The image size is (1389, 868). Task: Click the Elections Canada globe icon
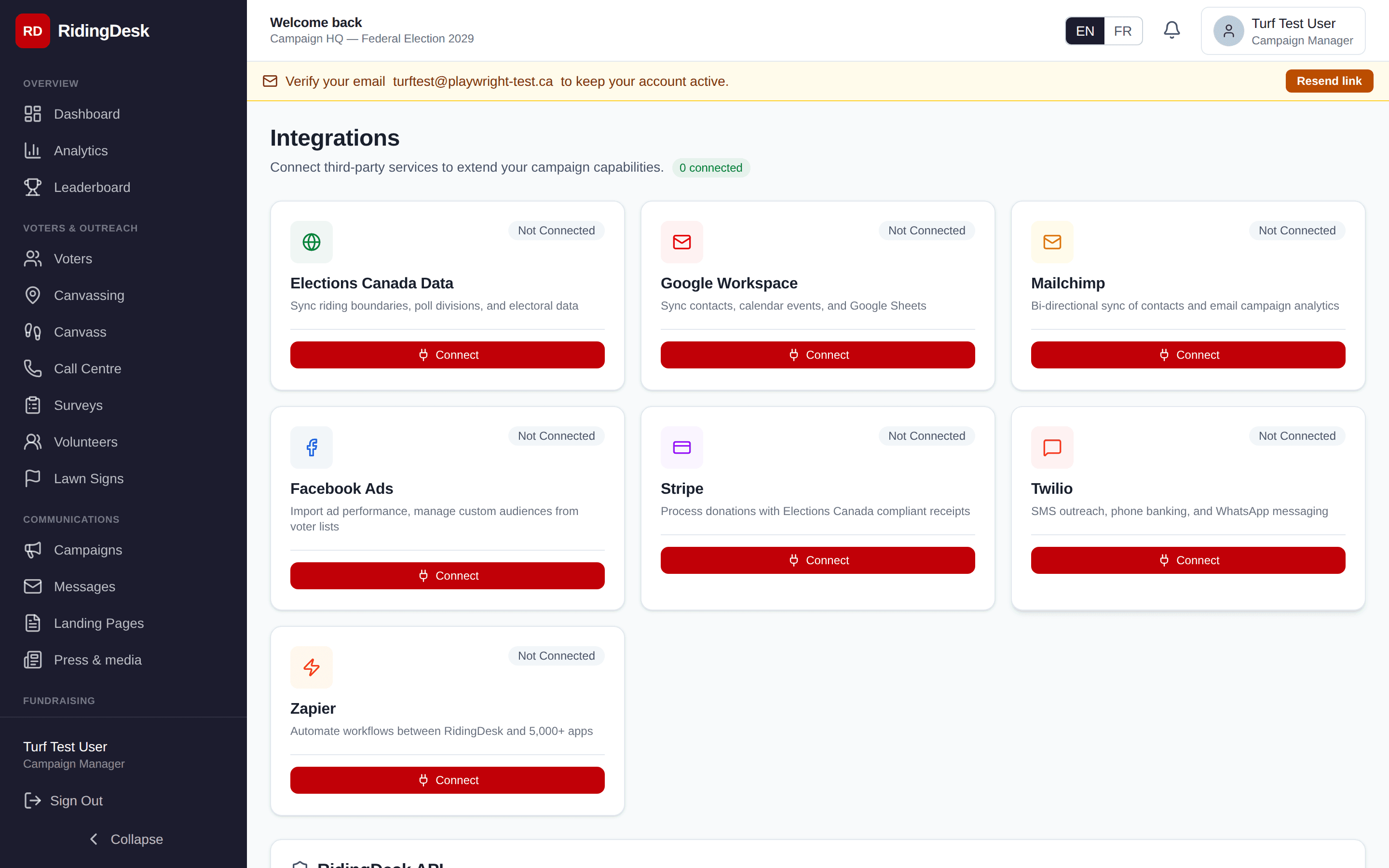312,242
